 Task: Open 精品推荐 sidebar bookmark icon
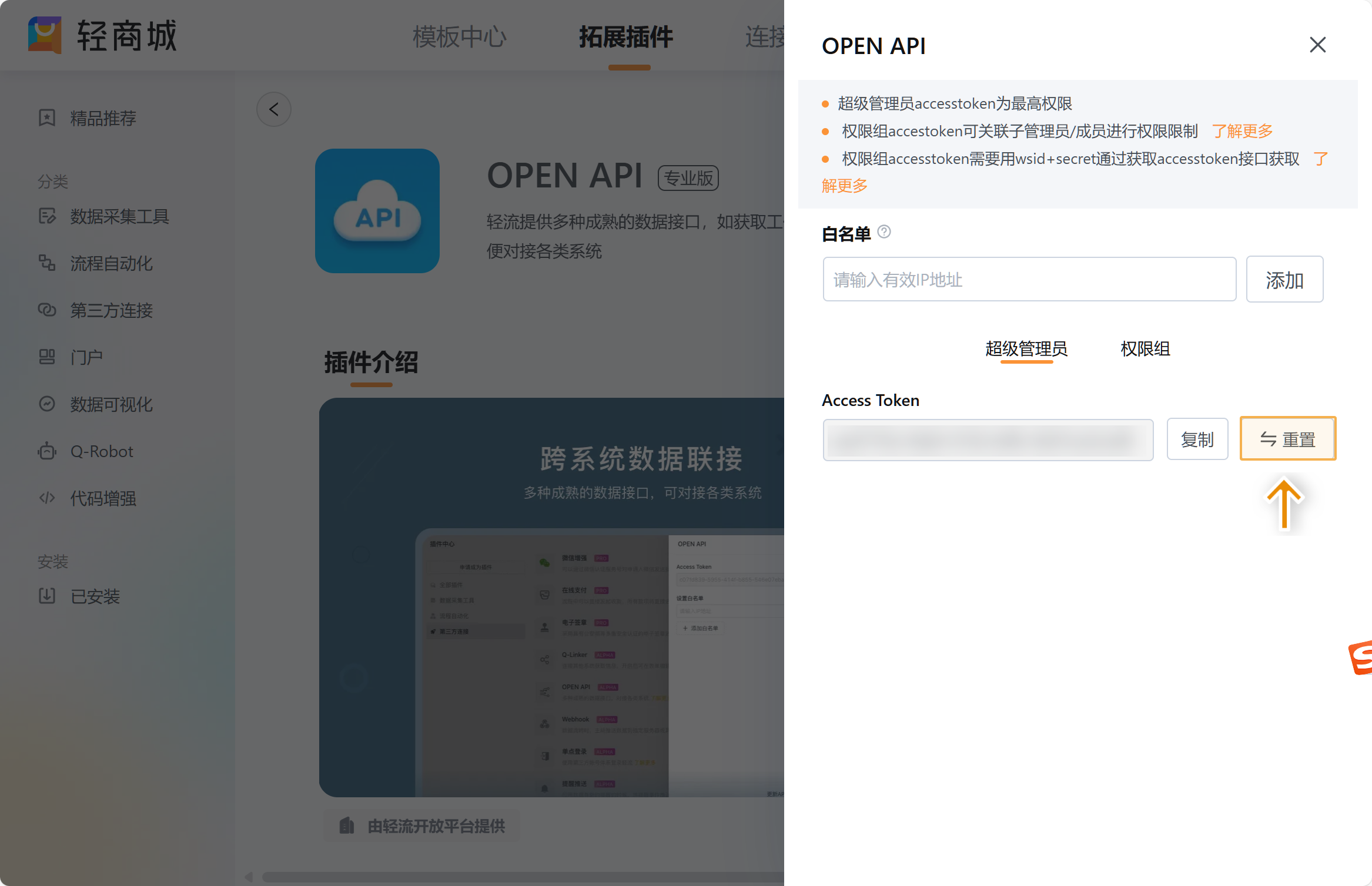tap(47, 118)
